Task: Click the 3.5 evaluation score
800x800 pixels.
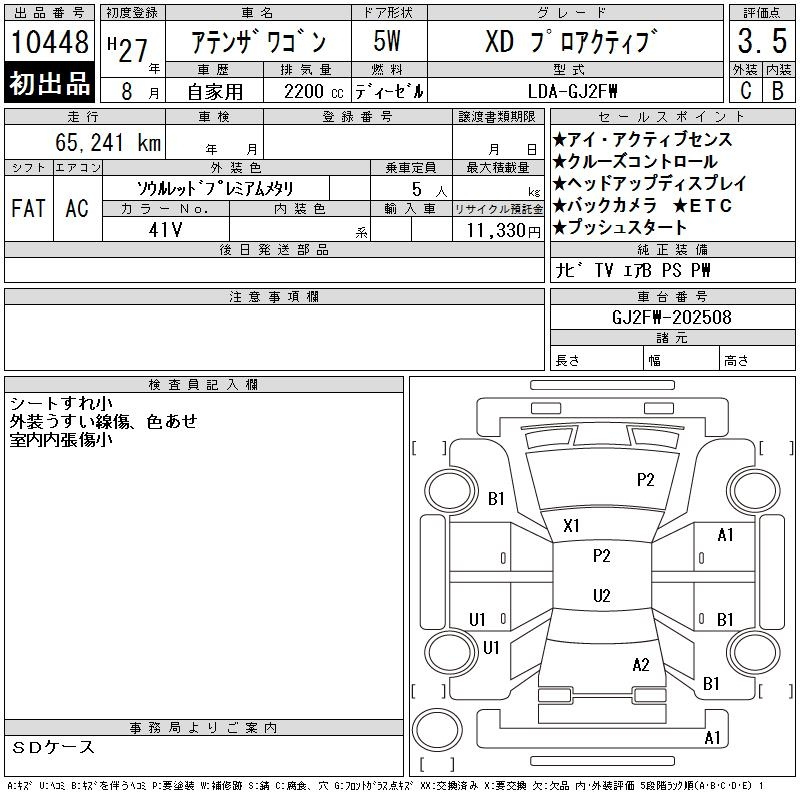Action: (762, 41)
